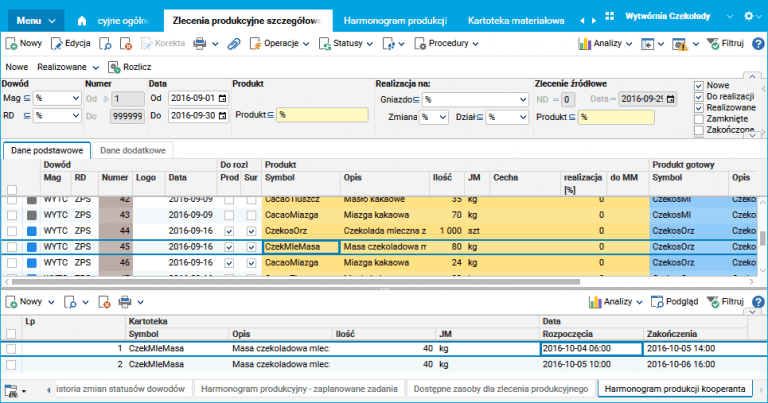Viewport: 768px width, 403px height.
Task: Expand the Realizowane dropdown arrow
Action: pos(96,68)
